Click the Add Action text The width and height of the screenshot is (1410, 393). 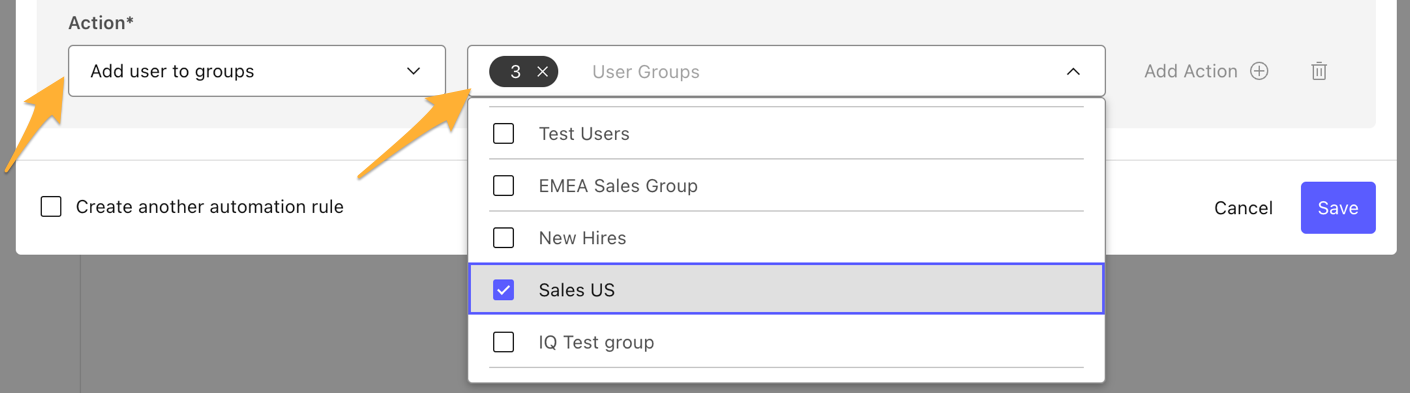point(1191,71)
